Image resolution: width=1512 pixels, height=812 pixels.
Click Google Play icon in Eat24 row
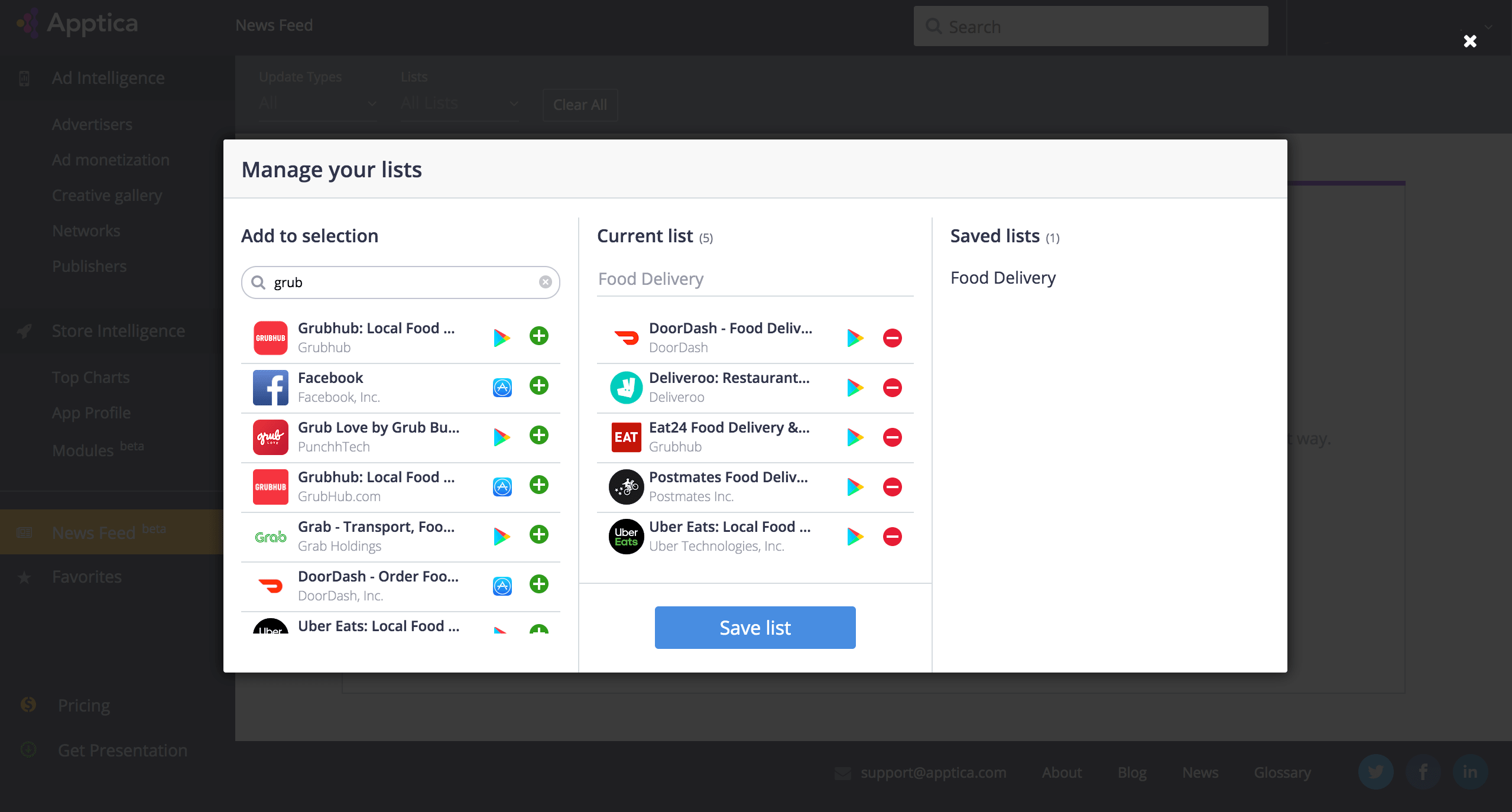855,437
